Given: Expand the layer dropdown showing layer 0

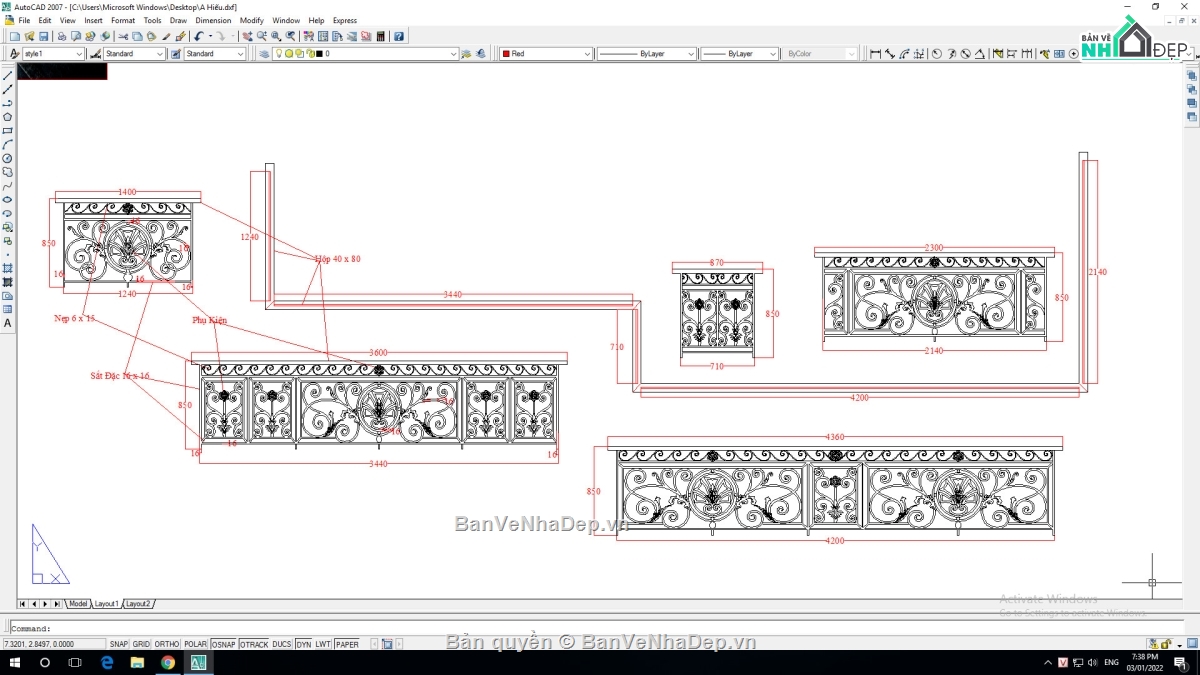Looking at the screenshot, I should [x=453, y=54].
